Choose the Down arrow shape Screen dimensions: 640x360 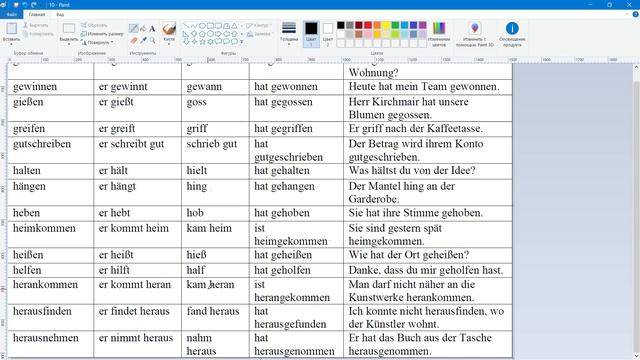pyautogui.click(x=186, y=41)
